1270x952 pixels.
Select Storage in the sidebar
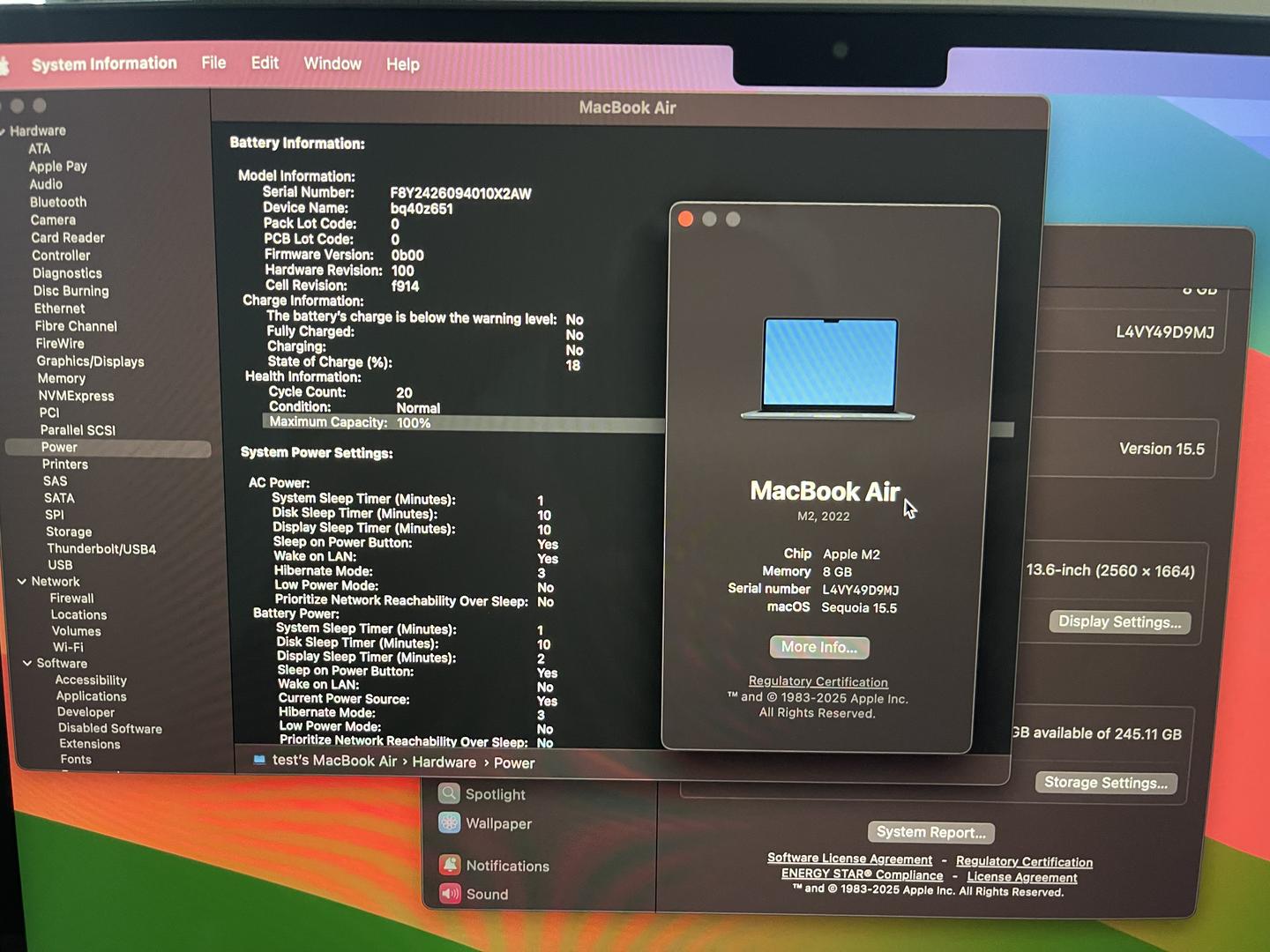coord(69,532)
